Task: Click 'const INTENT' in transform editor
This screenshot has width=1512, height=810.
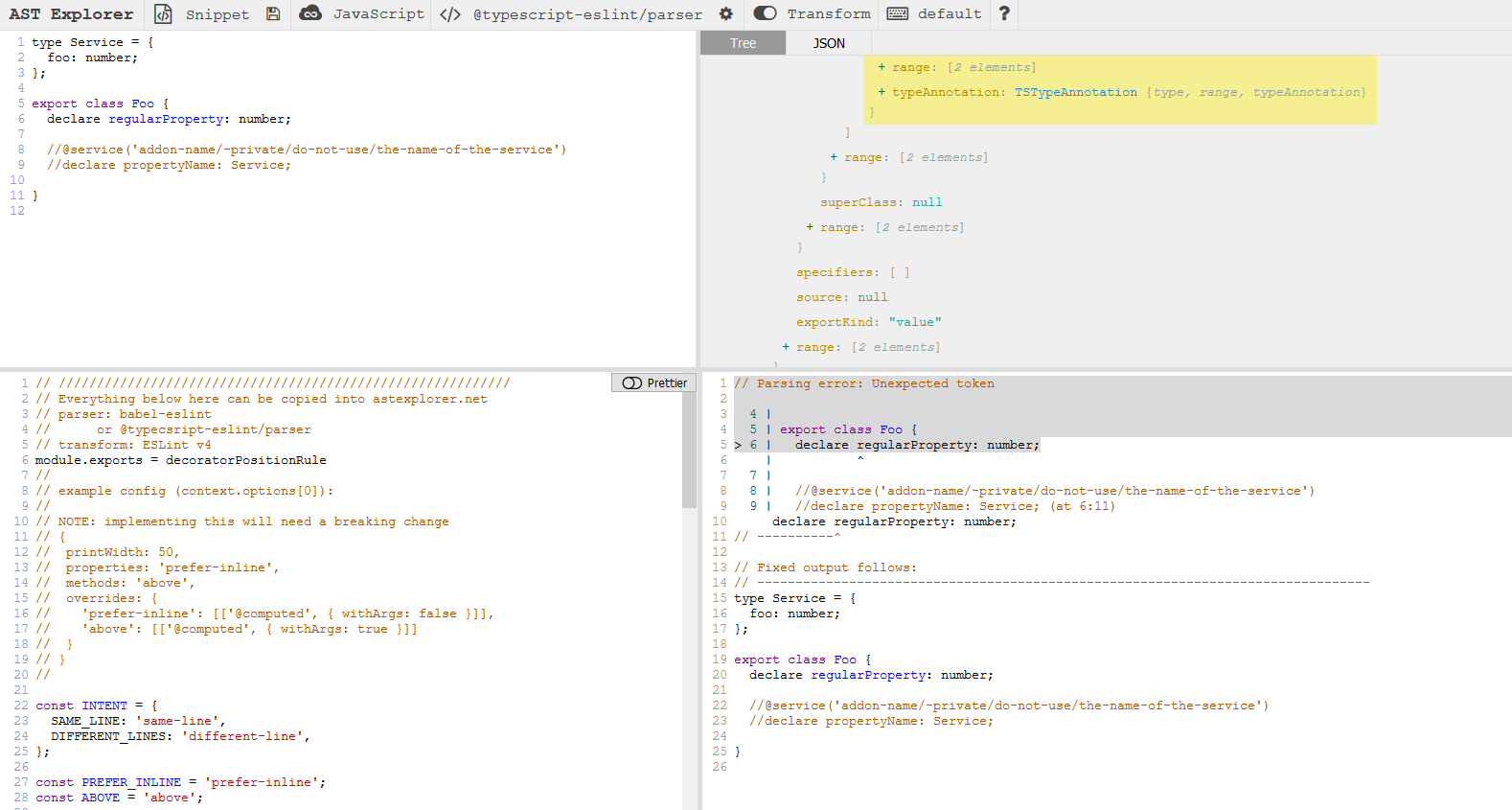Action: 81,706
